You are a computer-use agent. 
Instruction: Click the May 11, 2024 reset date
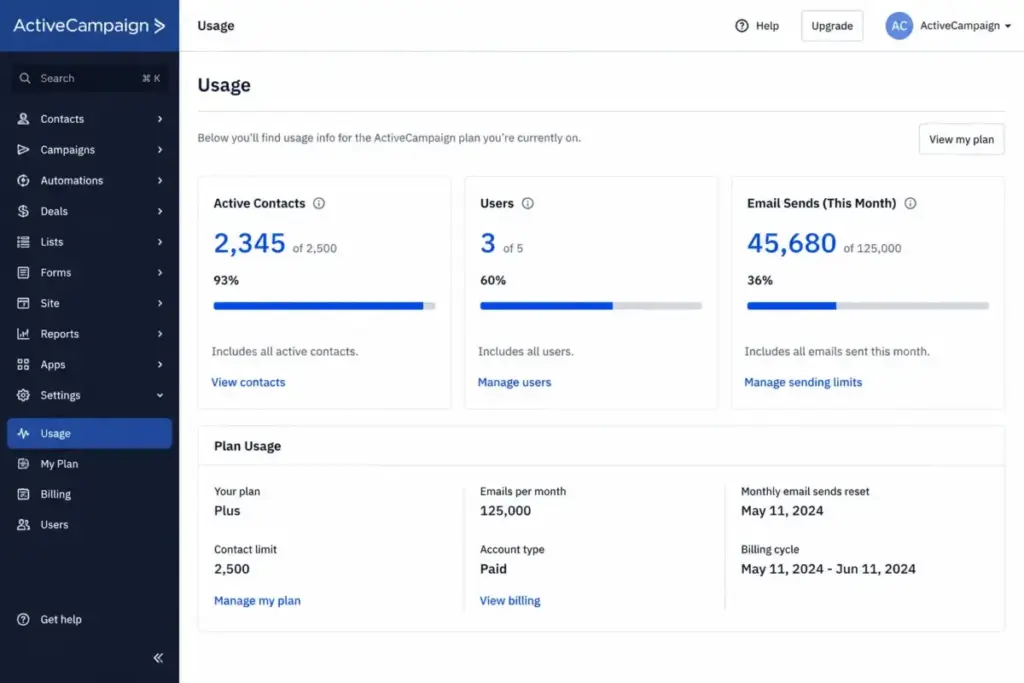782,511
